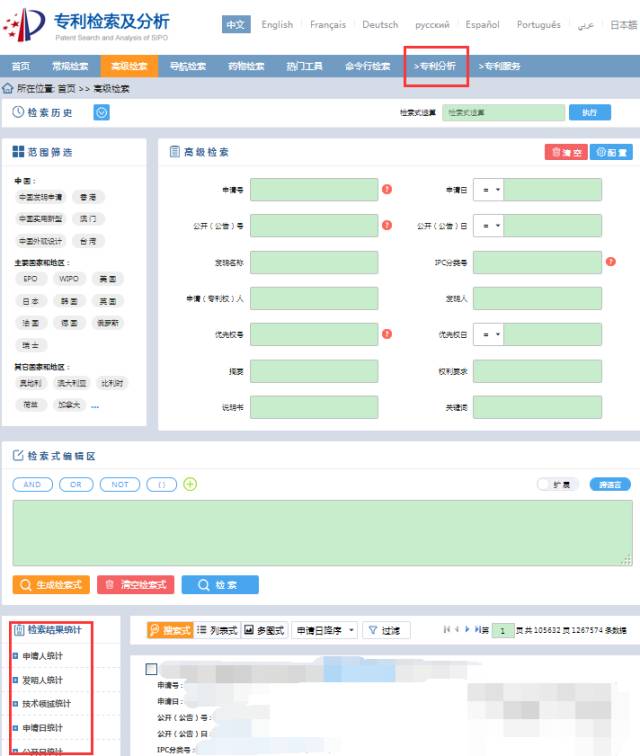Open the 导航检索 navigation tab
This screenshot has height=756, width=640.
point(188,66)
